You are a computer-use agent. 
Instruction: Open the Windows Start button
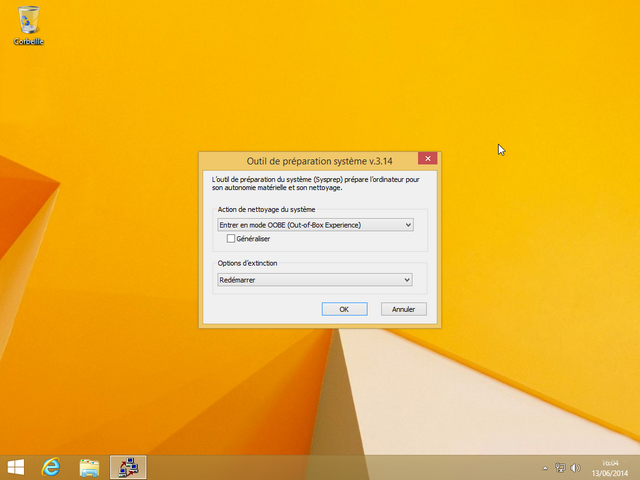(x=16, y=467)
